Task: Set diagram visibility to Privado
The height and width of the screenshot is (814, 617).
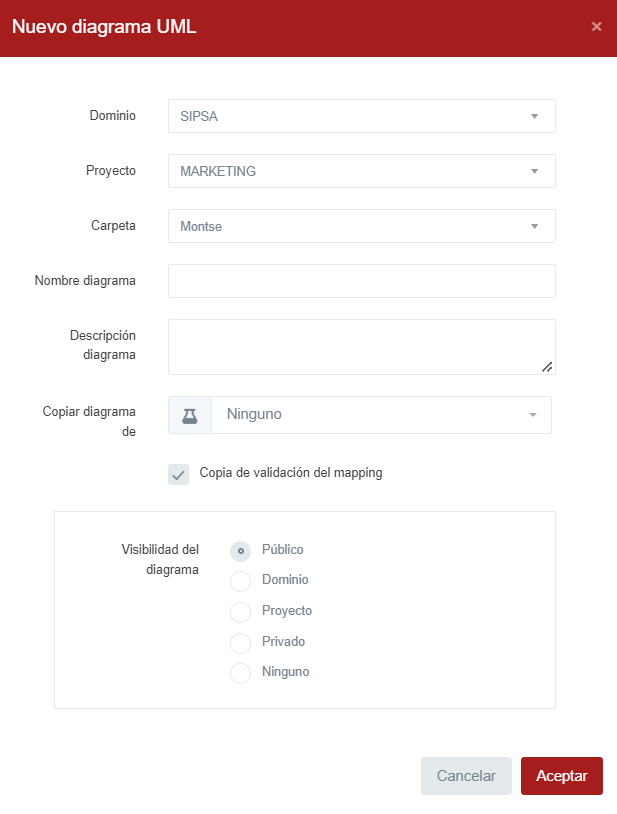Action: tap(240, 643)
